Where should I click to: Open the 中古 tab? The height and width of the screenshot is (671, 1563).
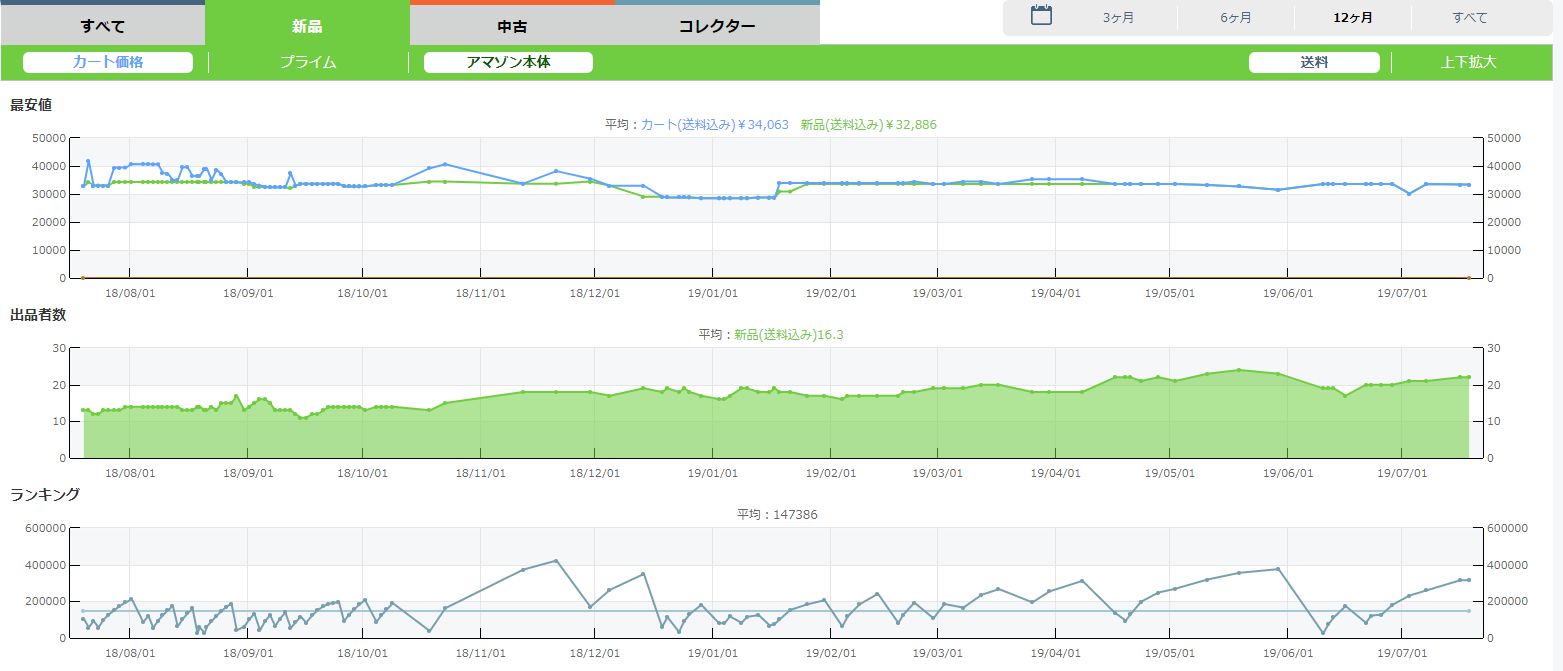(x=512, y=26)
